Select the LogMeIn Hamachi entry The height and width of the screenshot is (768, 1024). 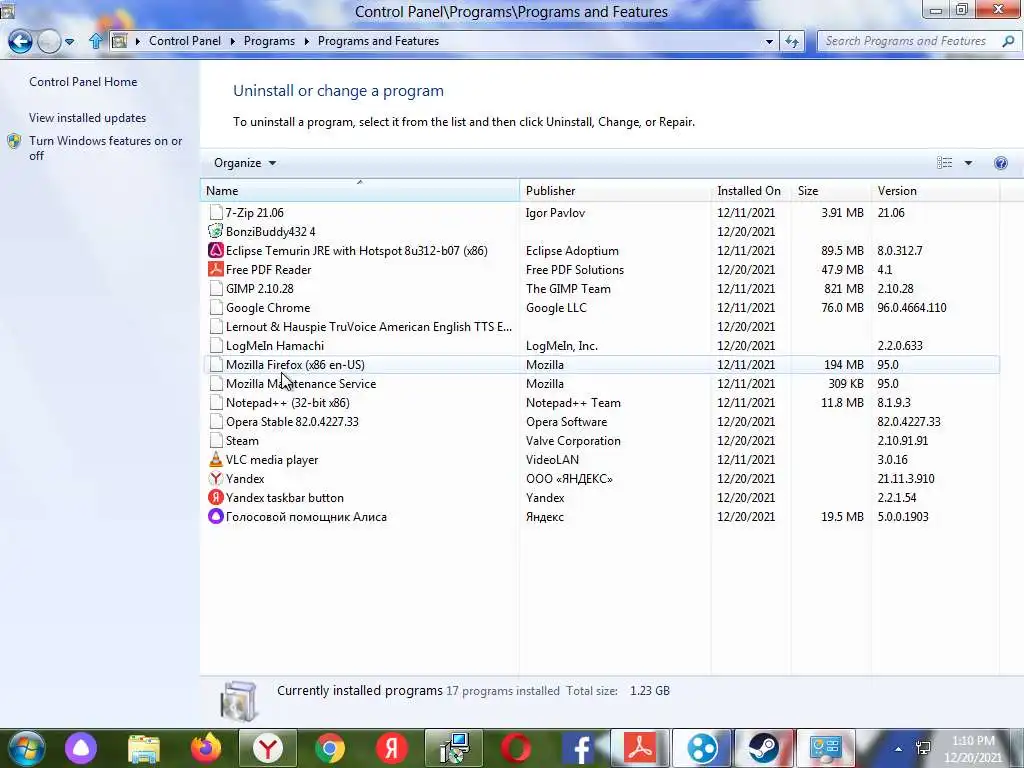(x=601, y=345)
